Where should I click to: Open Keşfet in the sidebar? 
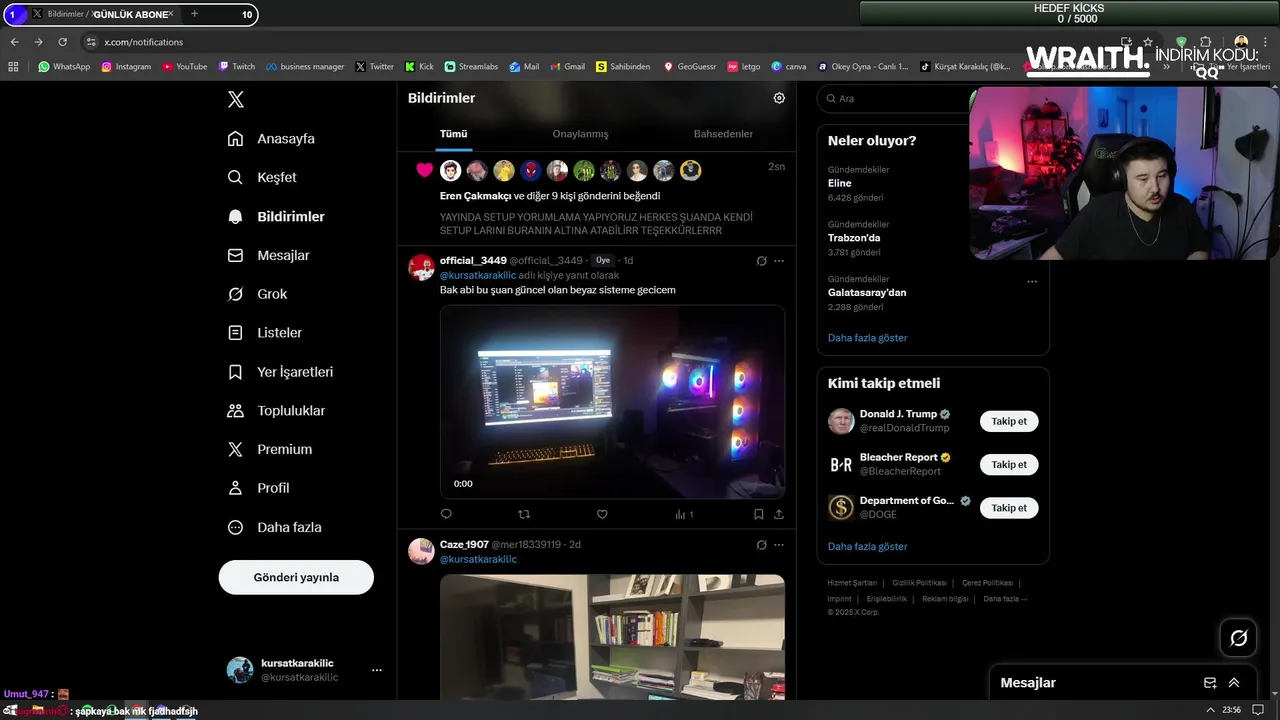(x=262, y=177)
